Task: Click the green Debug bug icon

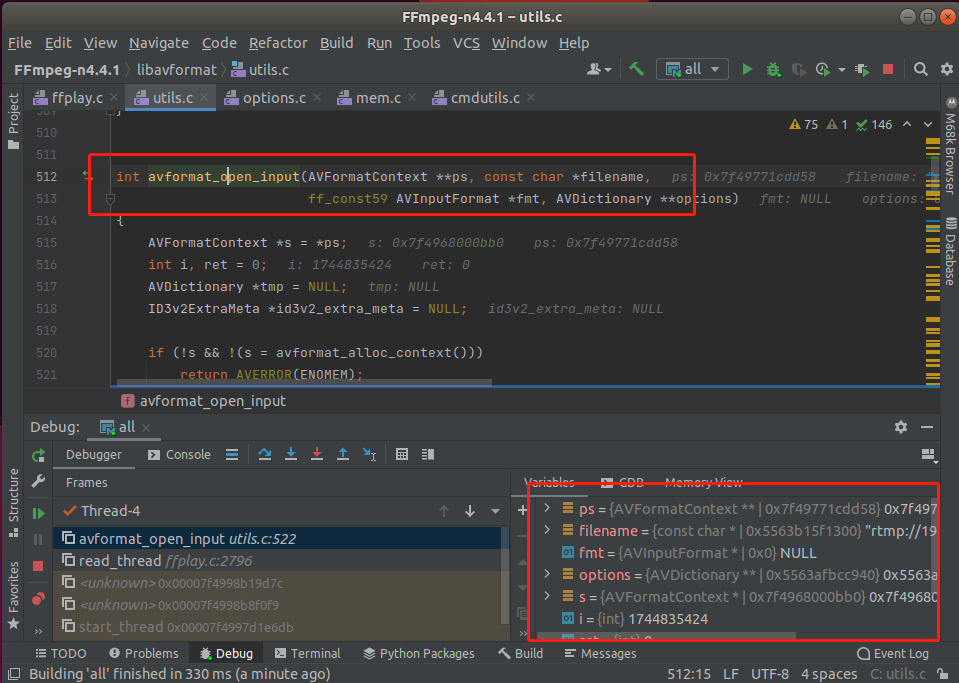Action: point(773,69)
